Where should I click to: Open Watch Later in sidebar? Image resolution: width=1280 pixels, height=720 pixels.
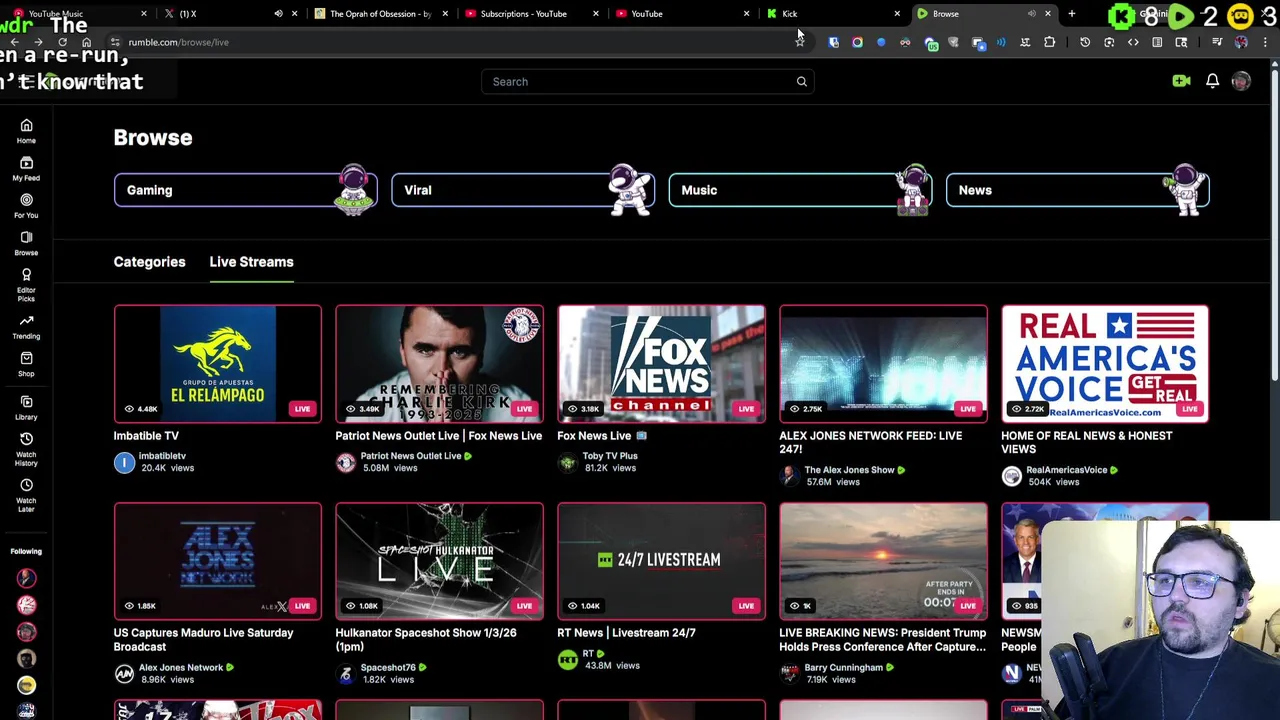pos(26,495)
